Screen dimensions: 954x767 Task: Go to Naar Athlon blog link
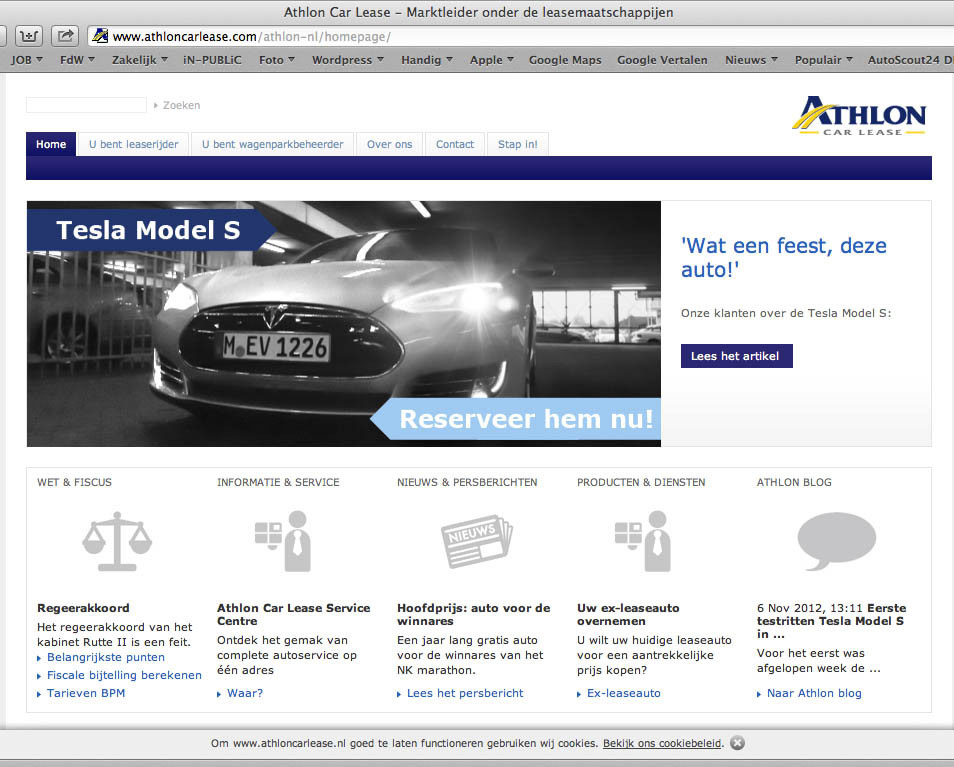[x=814, y=693]
